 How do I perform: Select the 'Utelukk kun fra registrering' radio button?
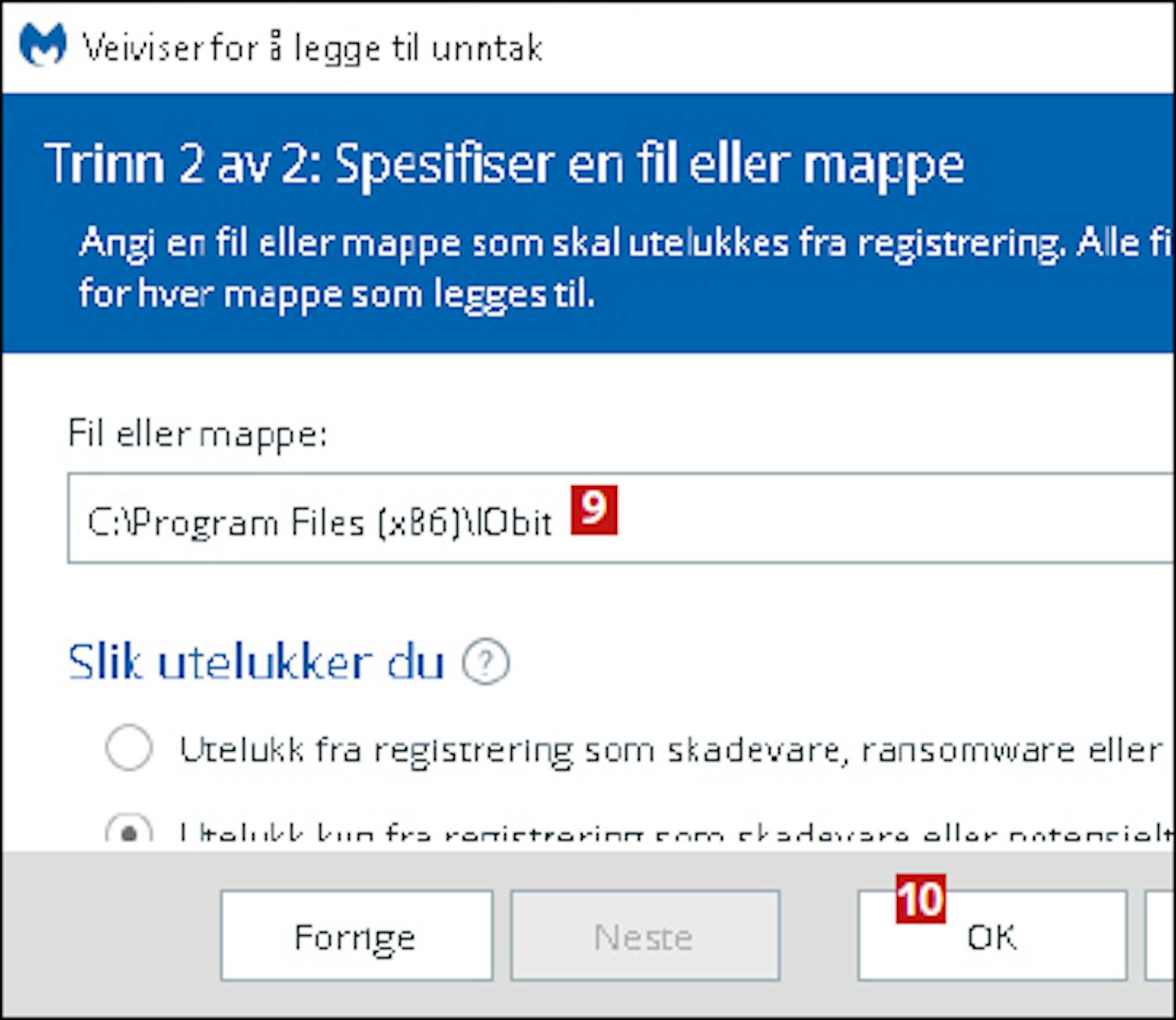(129, 829)
